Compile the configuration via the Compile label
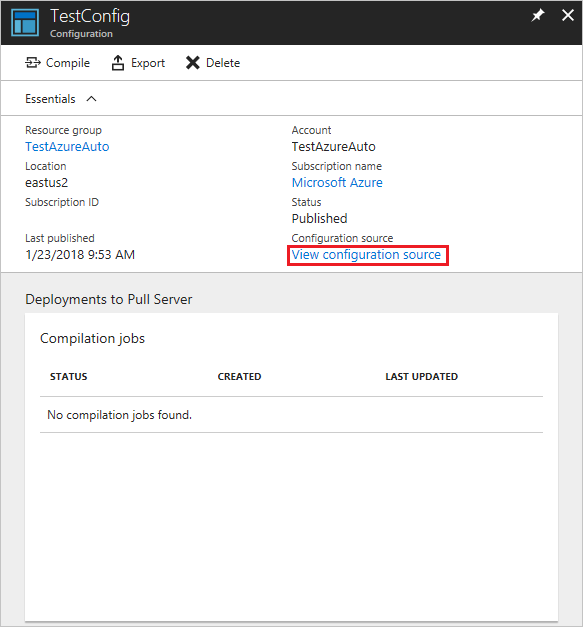 [68, 63]
